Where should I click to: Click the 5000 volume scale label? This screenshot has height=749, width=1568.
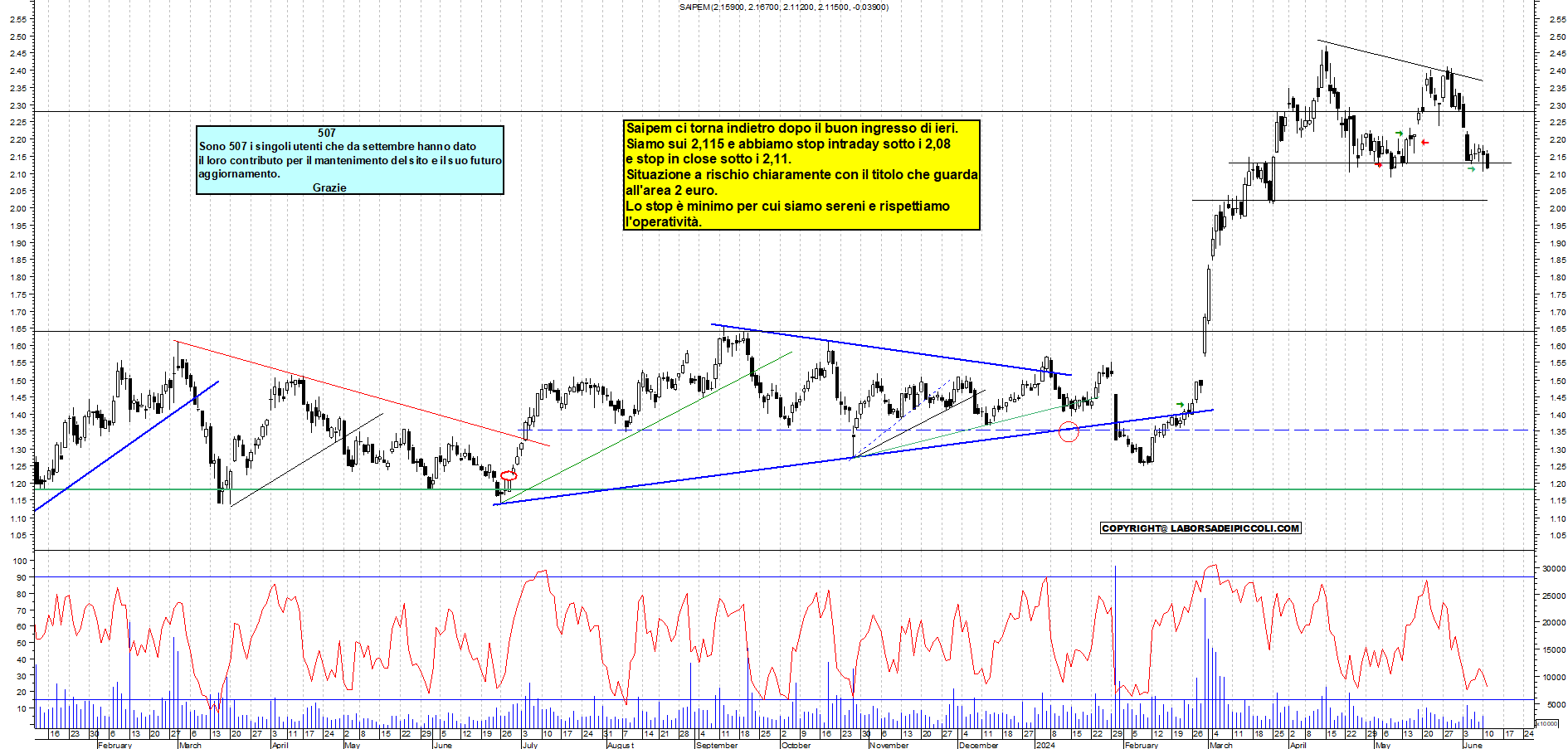click(1556, 705)
